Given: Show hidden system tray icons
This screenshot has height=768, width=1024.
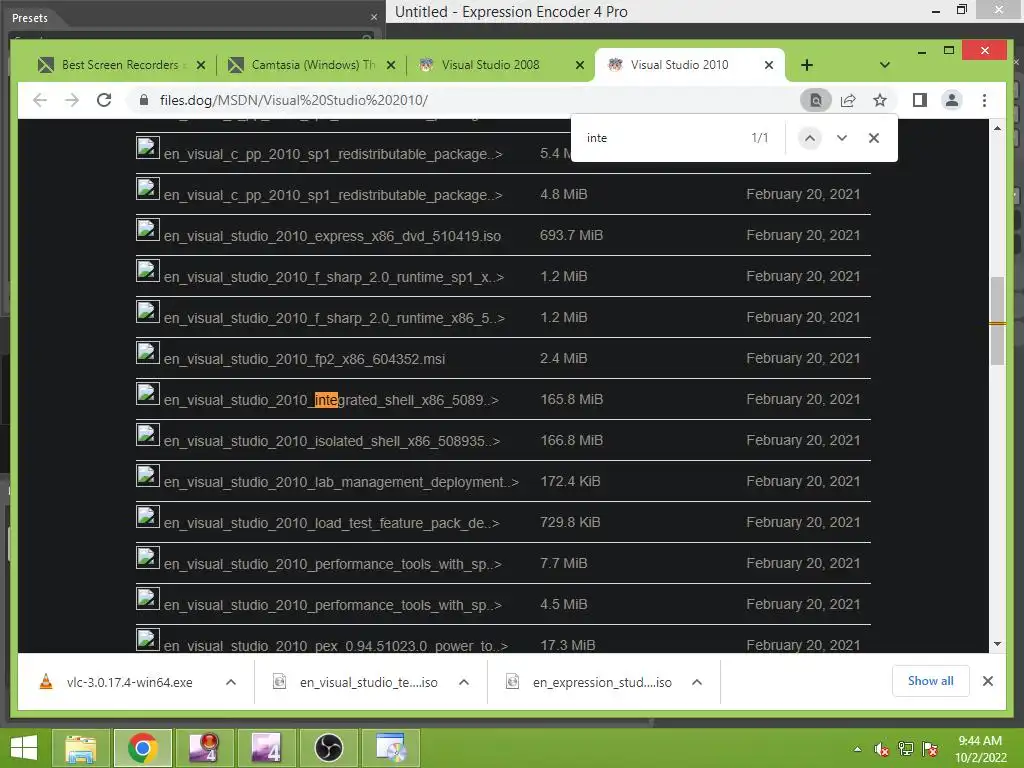Looking at the screenshot, I should (x=857, y=749).
